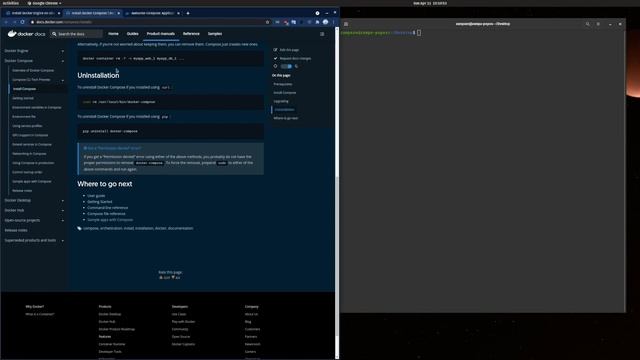Select Install Compose in sidebar
This screenshot has height=360, width=640.
[x=24, y=89]
